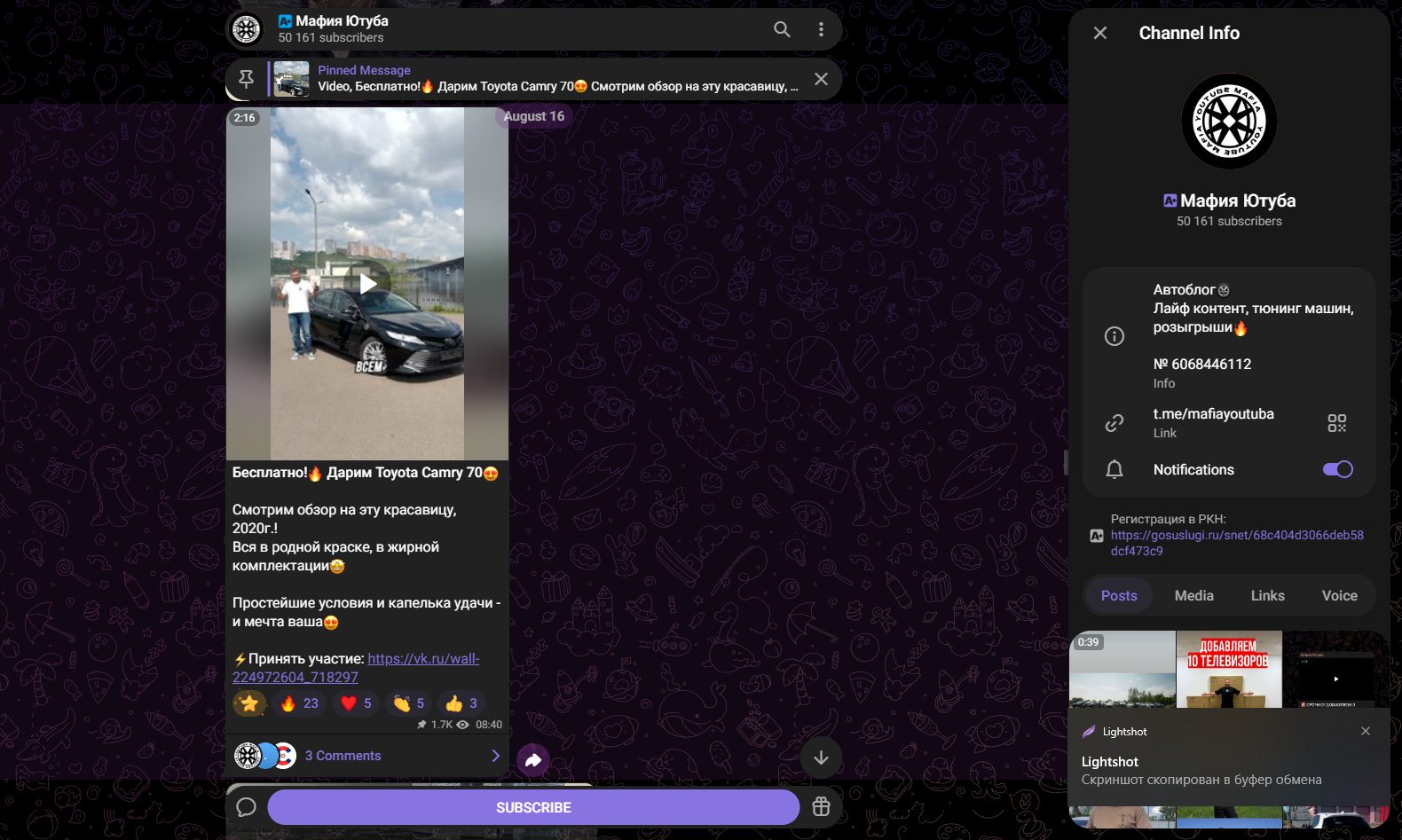1402x840 pixels.
Task: Click the channel avatar in chat header
Action: point(247,29)
